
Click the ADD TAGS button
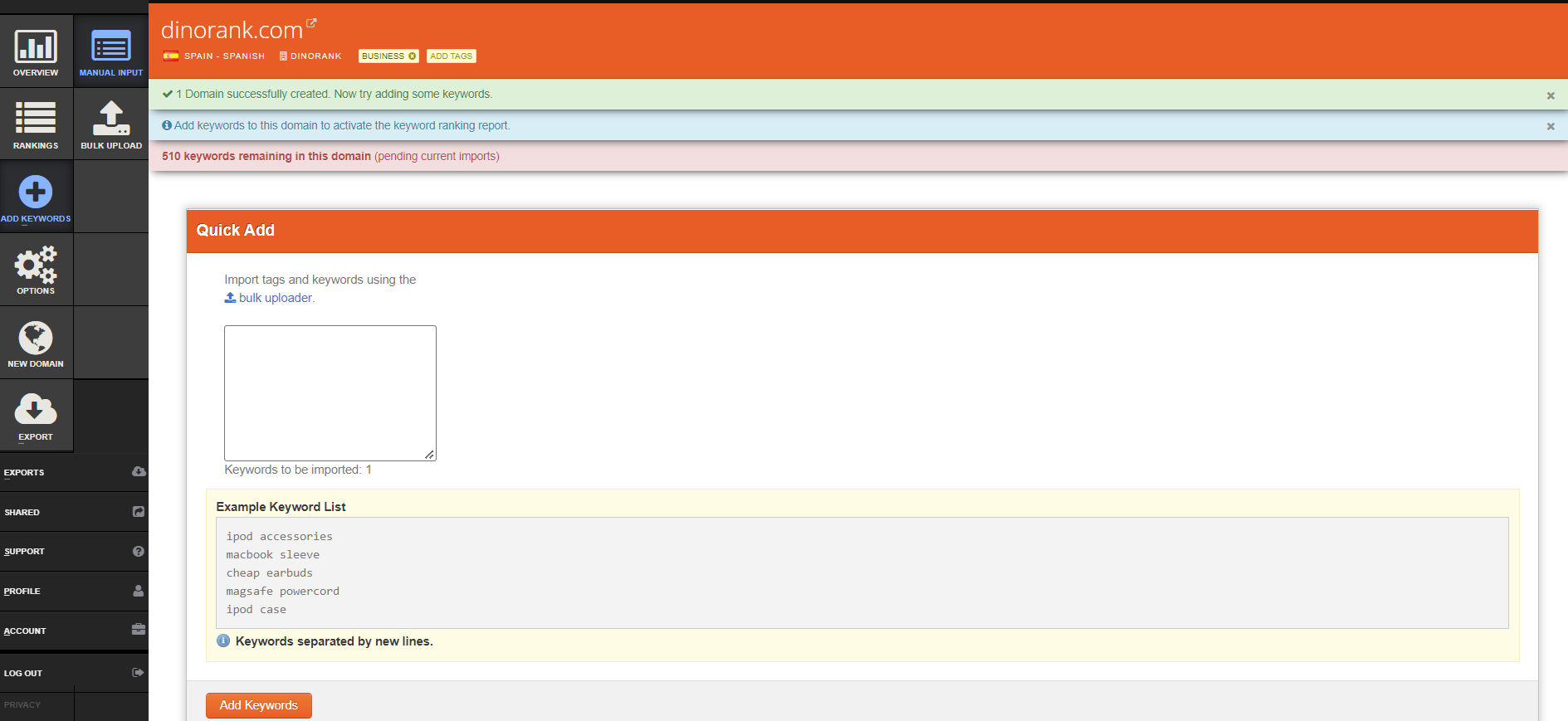coord(452,56)
